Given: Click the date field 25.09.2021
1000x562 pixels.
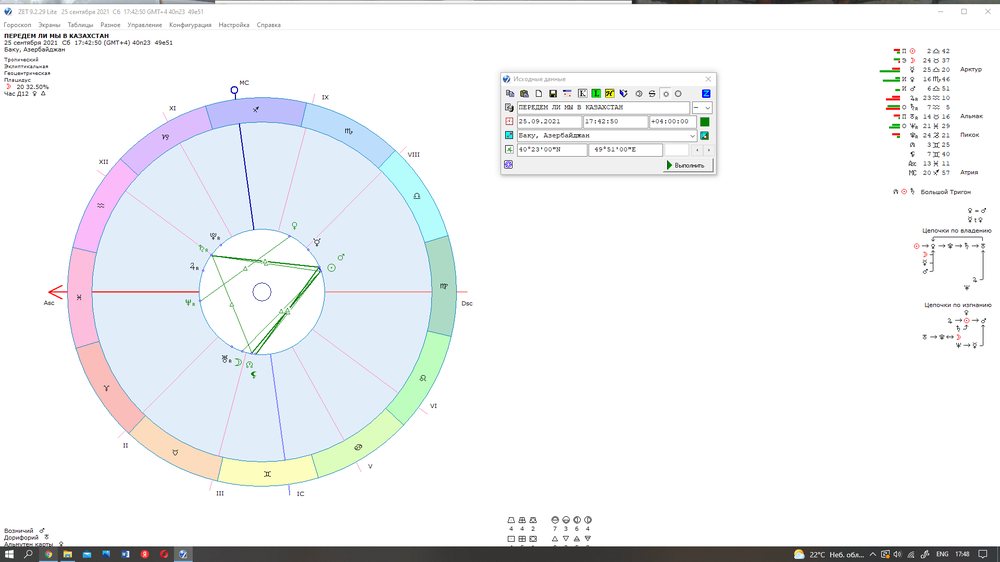Looking at the screenshot, I should click(x=549, y=121).
